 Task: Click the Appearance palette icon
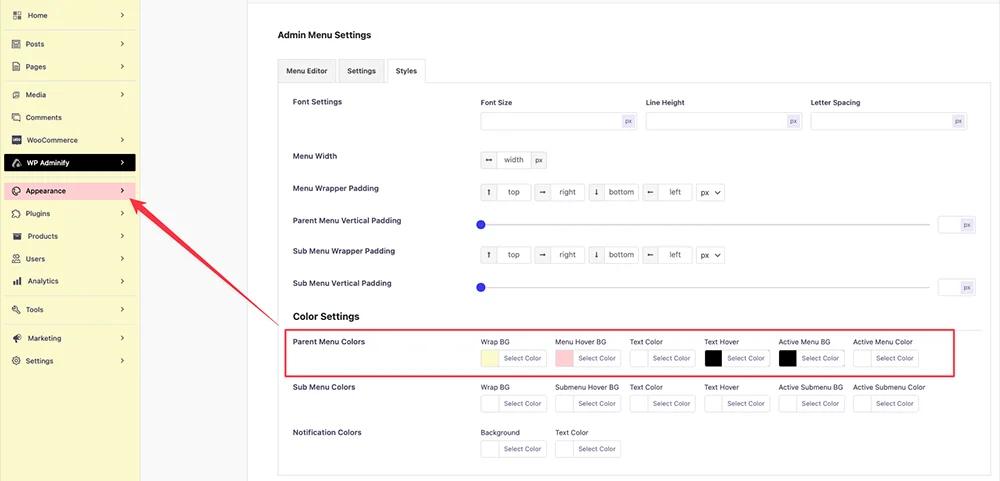(x=17, y=191)
